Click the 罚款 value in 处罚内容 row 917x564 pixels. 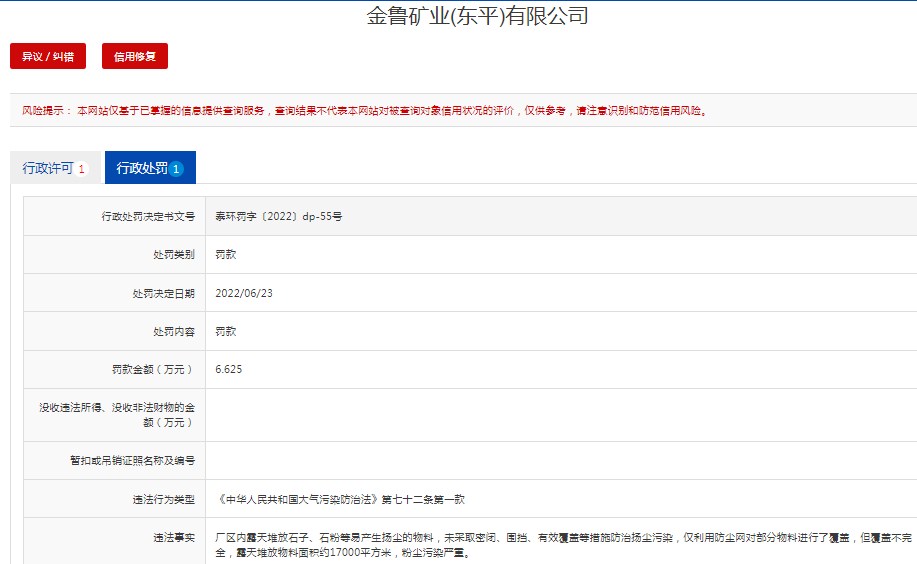pyautogui.click(x=226, y=331)
